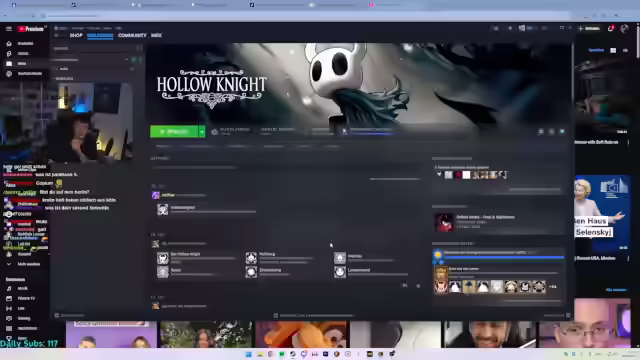Screen dimensions: 640x360
Task: Open the YouTube hamburger menu
Action: click(x=9, y=29)
